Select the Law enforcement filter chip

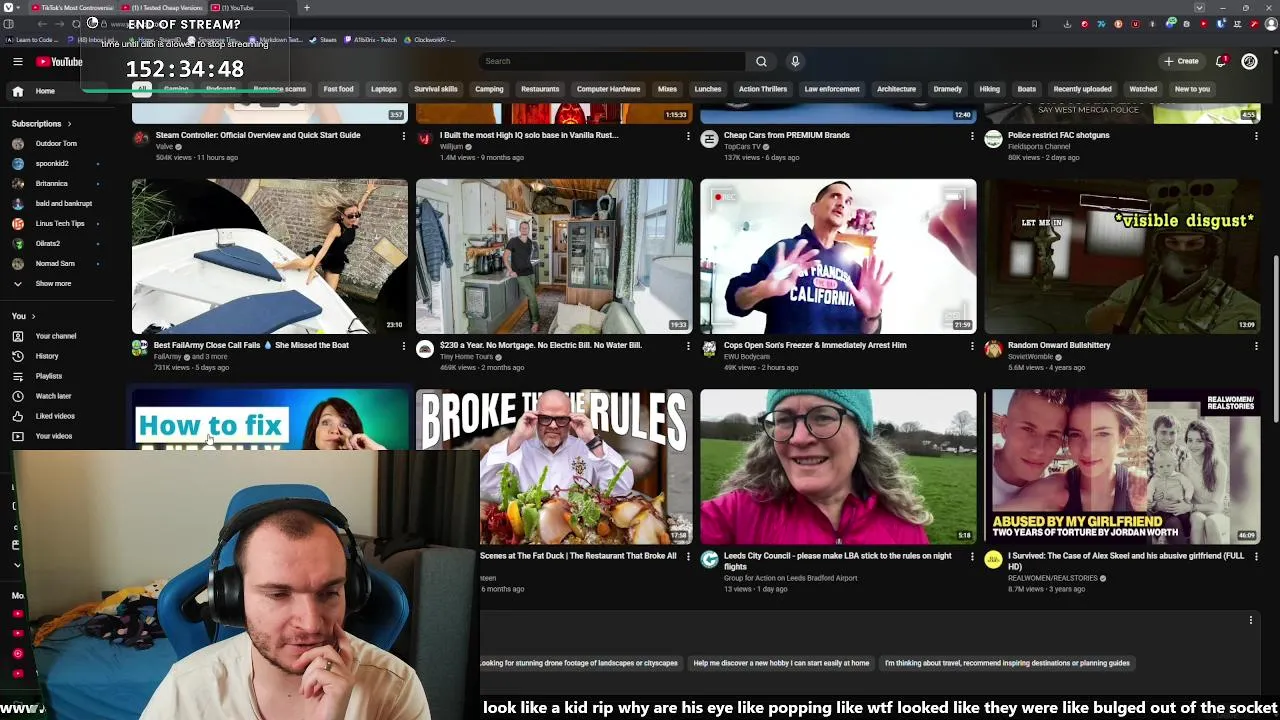pyautogui.click(x=832, y=89)
